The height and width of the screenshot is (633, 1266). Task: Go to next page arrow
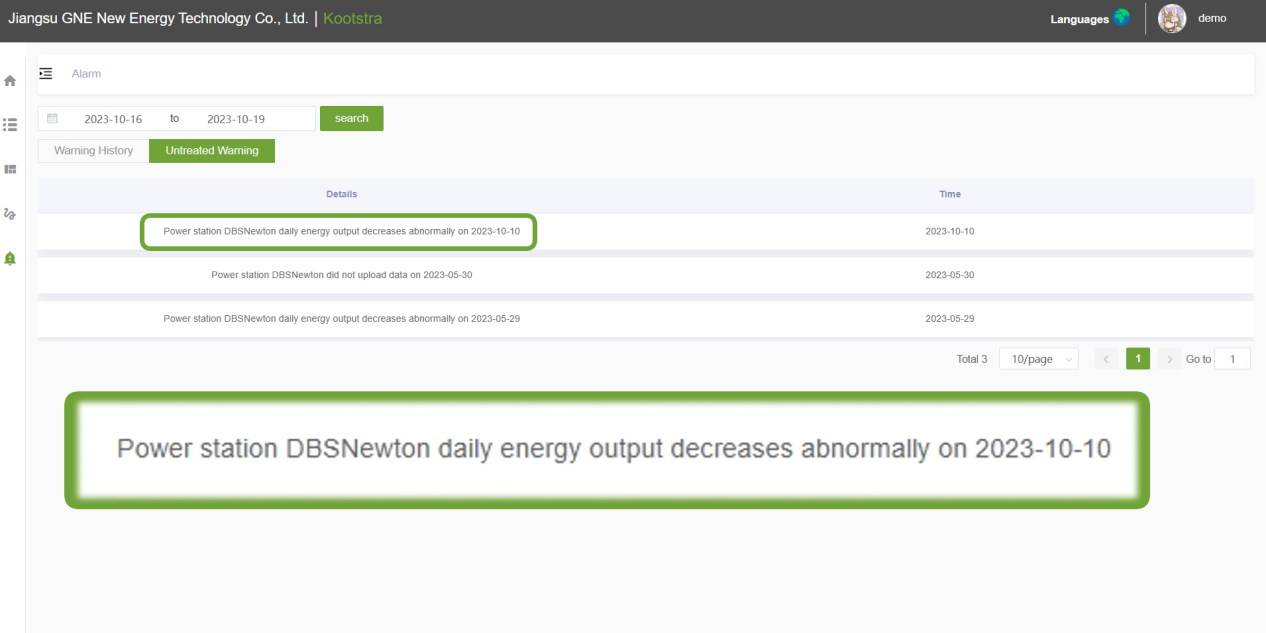pos(1169,359)
